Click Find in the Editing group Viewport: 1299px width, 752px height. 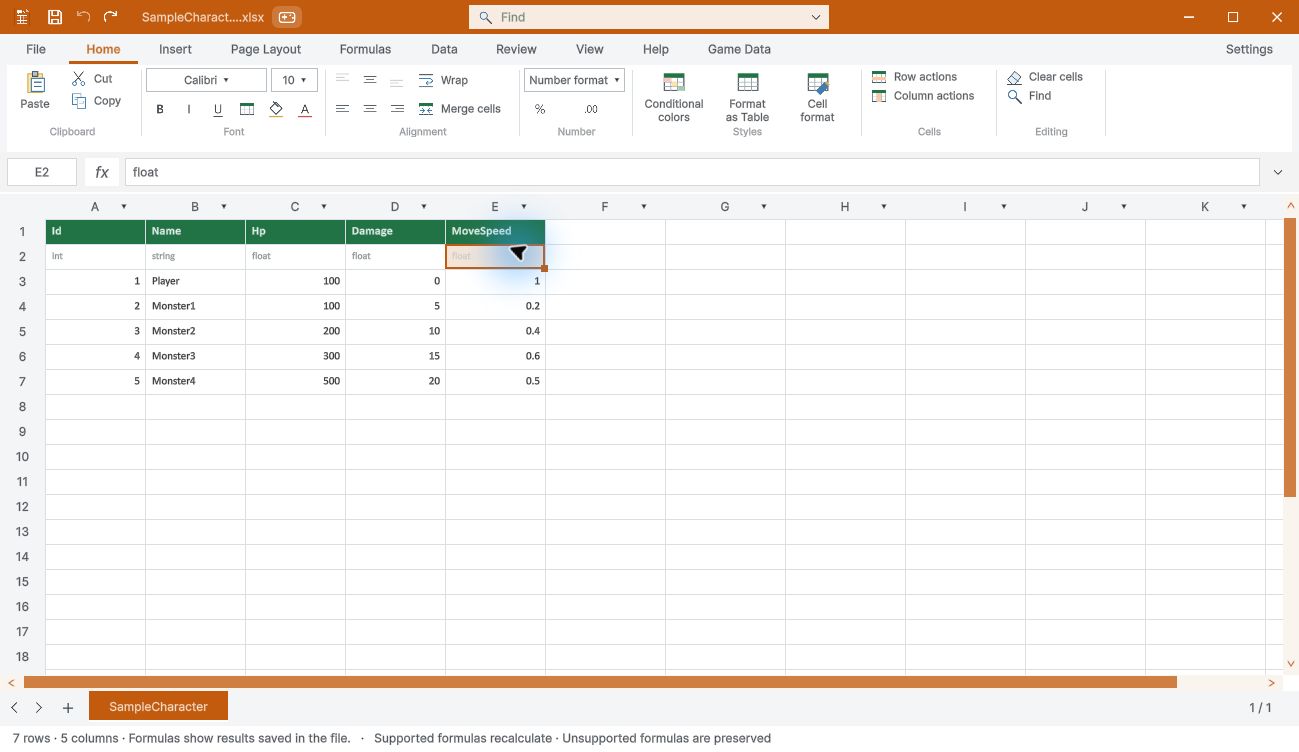coord(1029,96)
